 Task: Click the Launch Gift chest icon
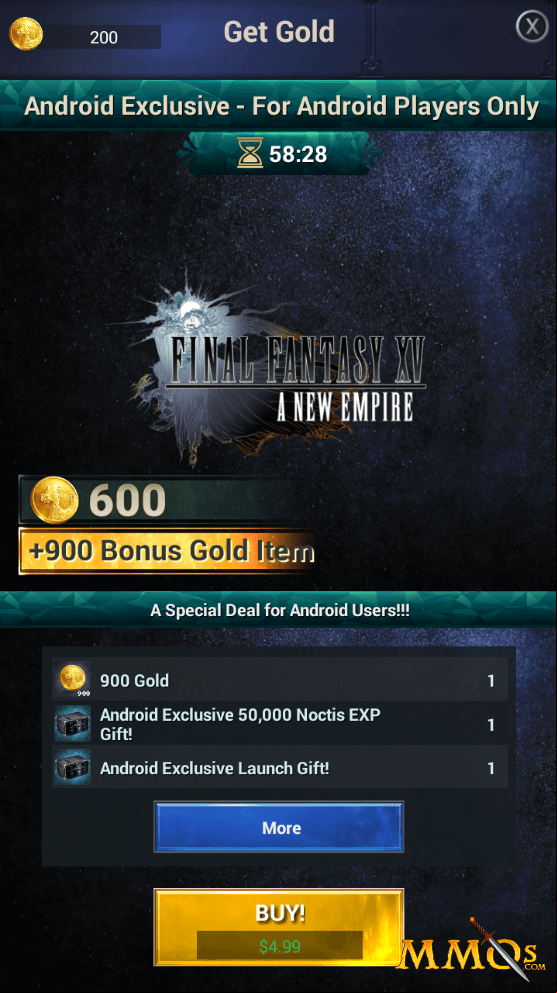[x=72, y=768]
